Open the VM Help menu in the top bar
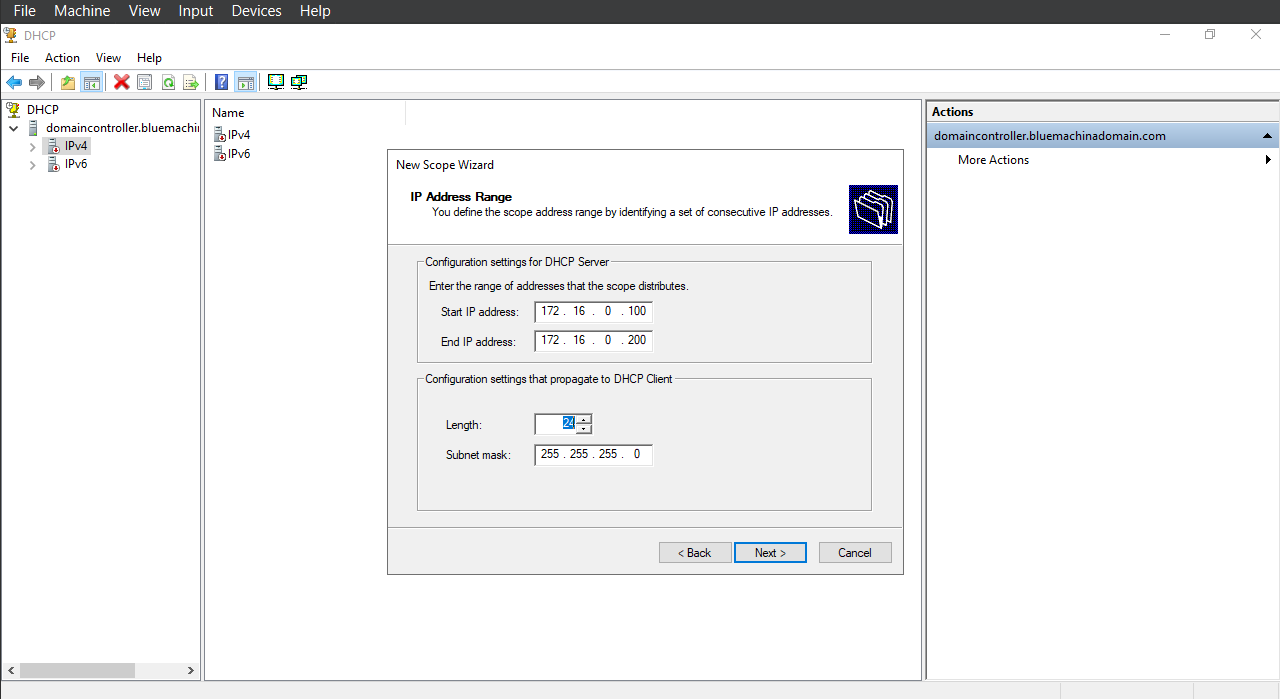The width and height of the screenshot is (1280, 699). point(315,11)
